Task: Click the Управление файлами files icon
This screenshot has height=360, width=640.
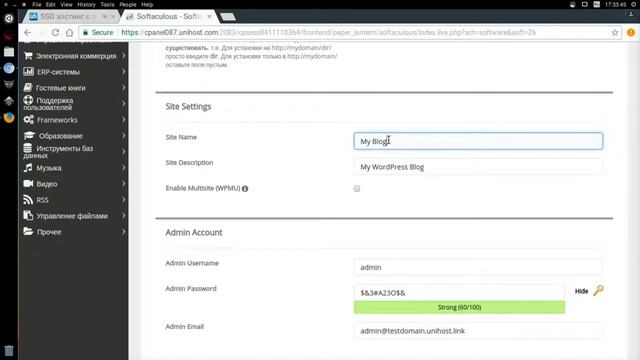Action: tap(28, 215)
